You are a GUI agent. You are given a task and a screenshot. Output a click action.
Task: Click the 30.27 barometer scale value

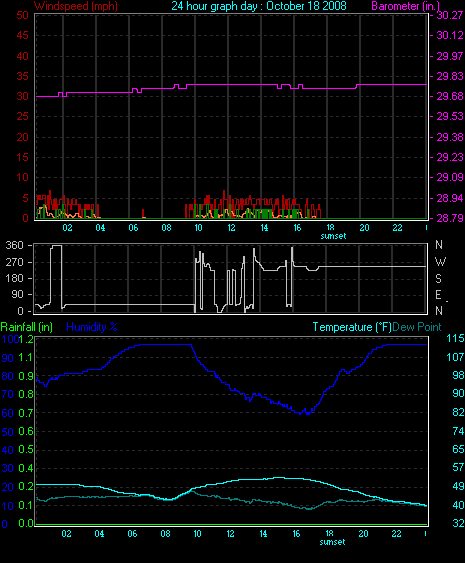pyautogui.click(x=450, y=15)
